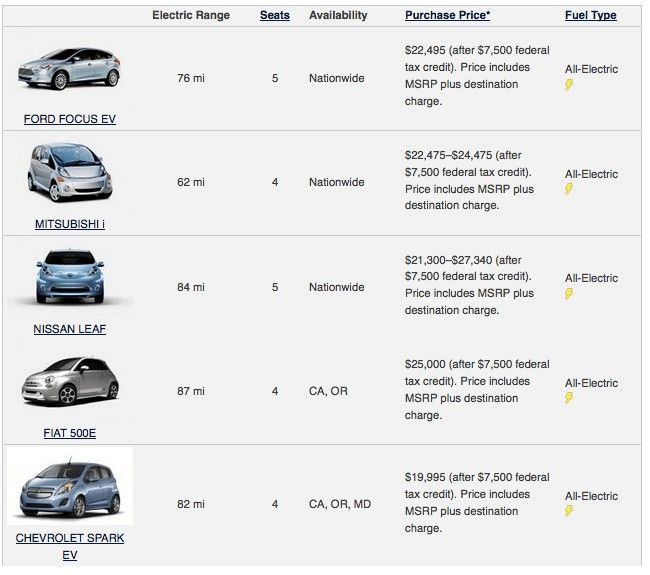Open the CHEVROLET SPARK EV link
The height and width of the screenshot is (575, 650).
70,546
